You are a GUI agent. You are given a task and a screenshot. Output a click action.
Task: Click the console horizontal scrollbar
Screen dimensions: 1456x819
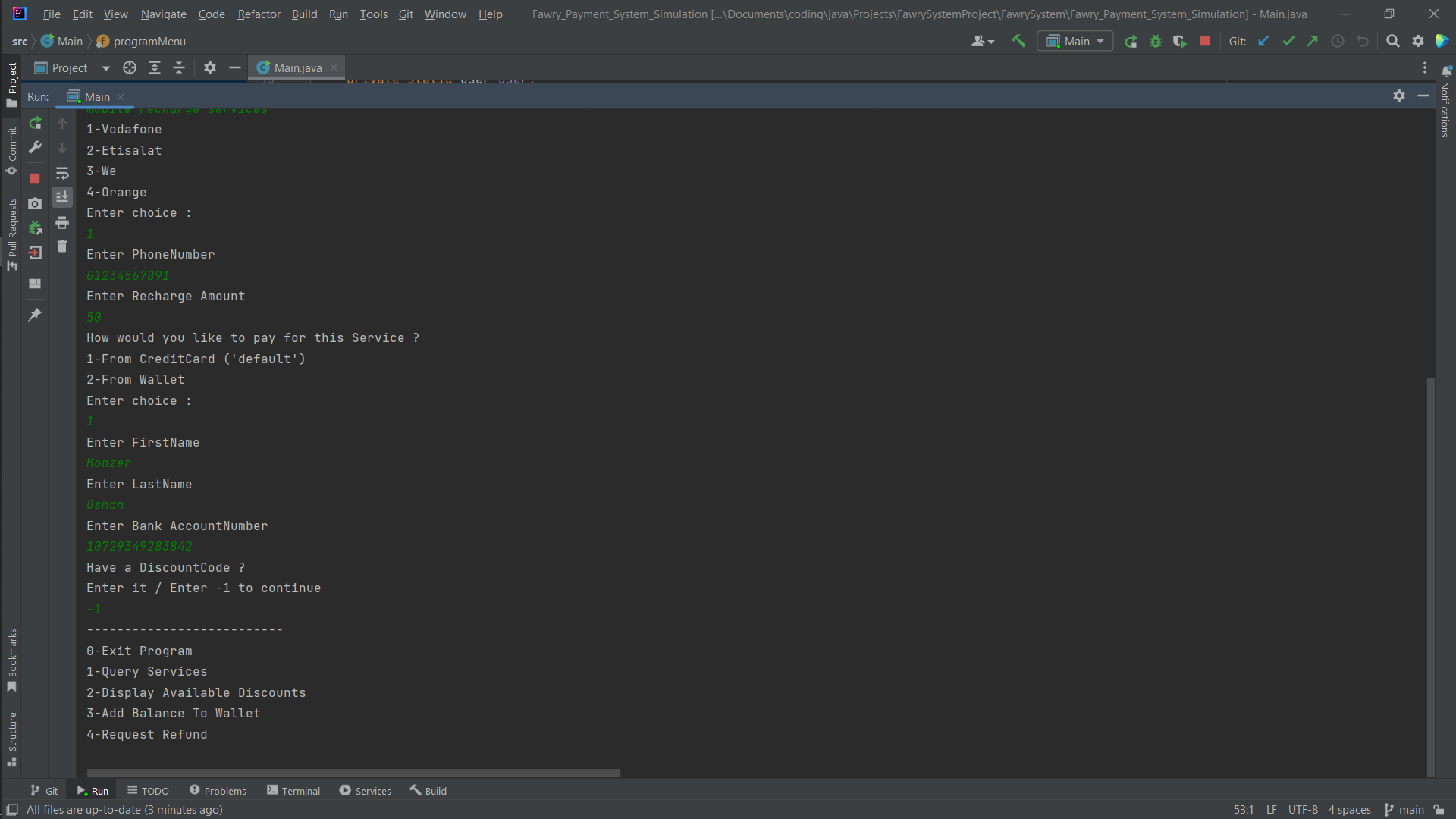click(353, 772)
